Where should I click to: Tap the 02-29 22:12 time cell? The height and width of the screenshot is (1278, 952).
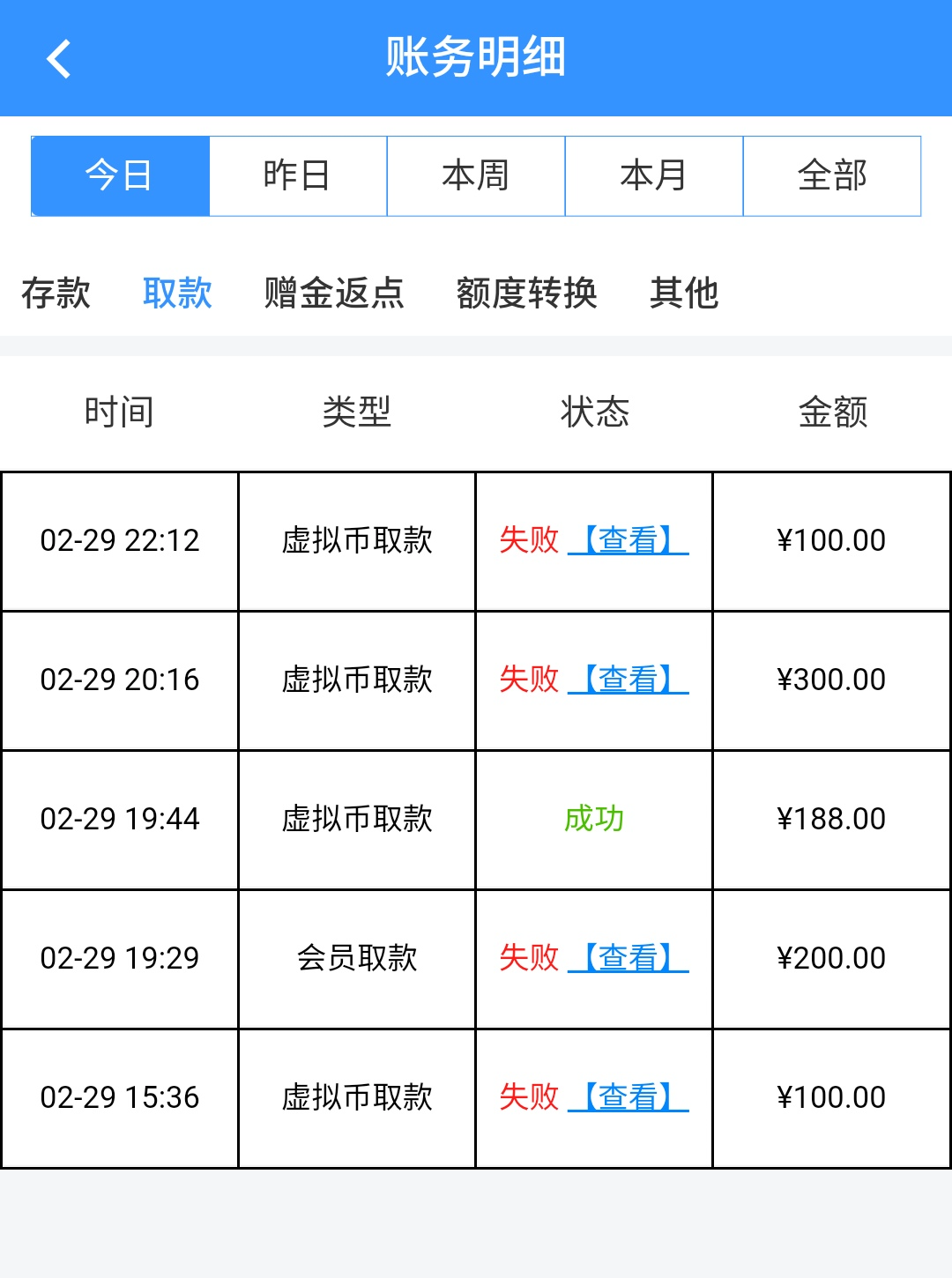click(120, 540)
